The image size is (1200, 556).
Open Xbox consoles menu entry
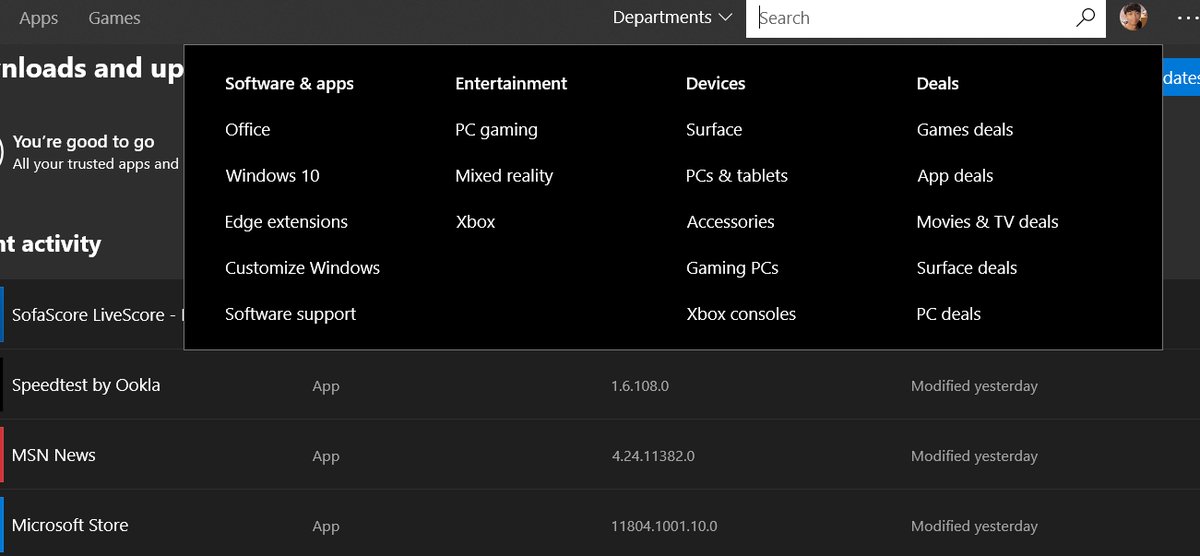(x=741, y=314)
